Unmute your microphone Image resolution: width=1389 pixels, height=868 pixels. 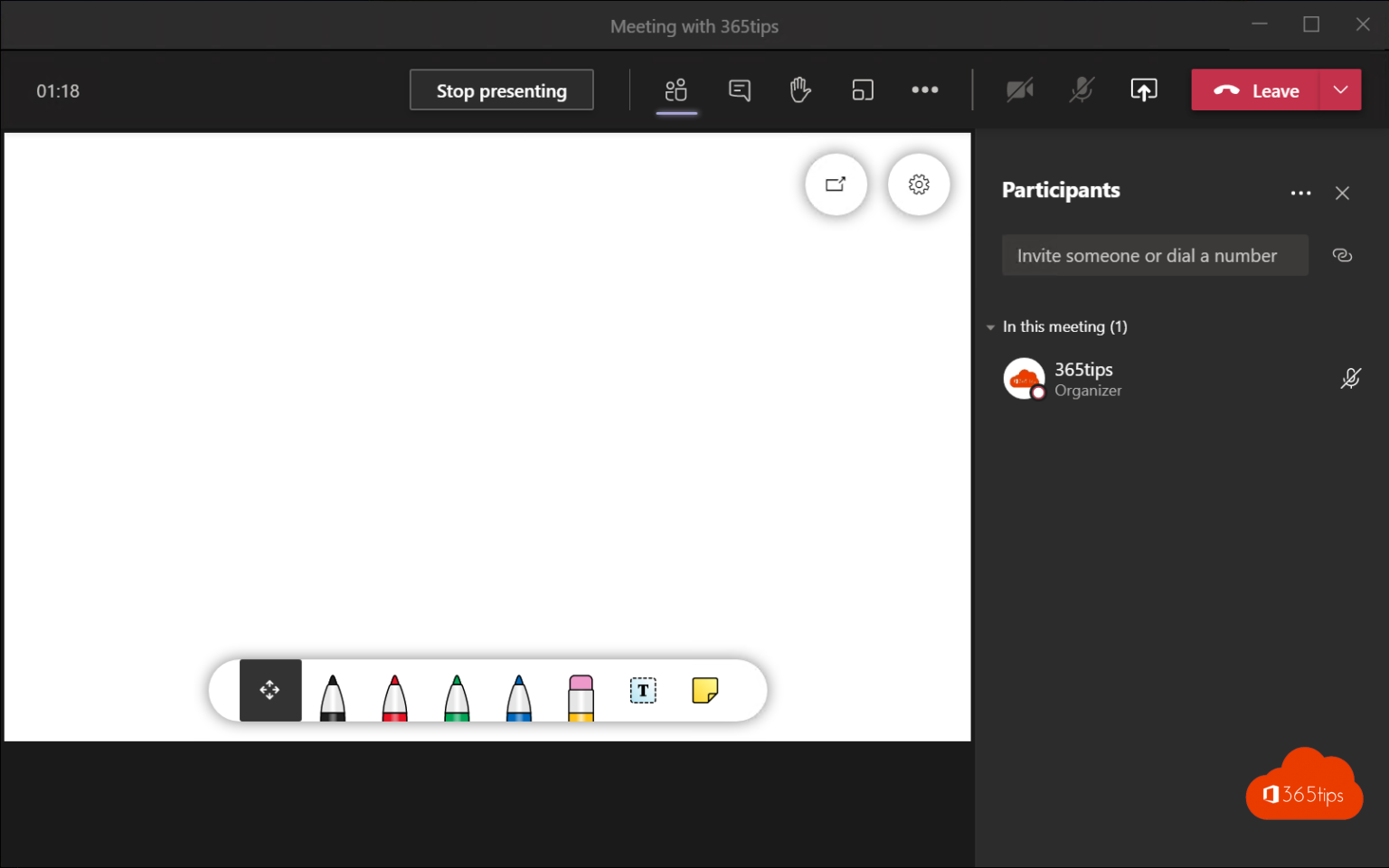coord(1082,90)
